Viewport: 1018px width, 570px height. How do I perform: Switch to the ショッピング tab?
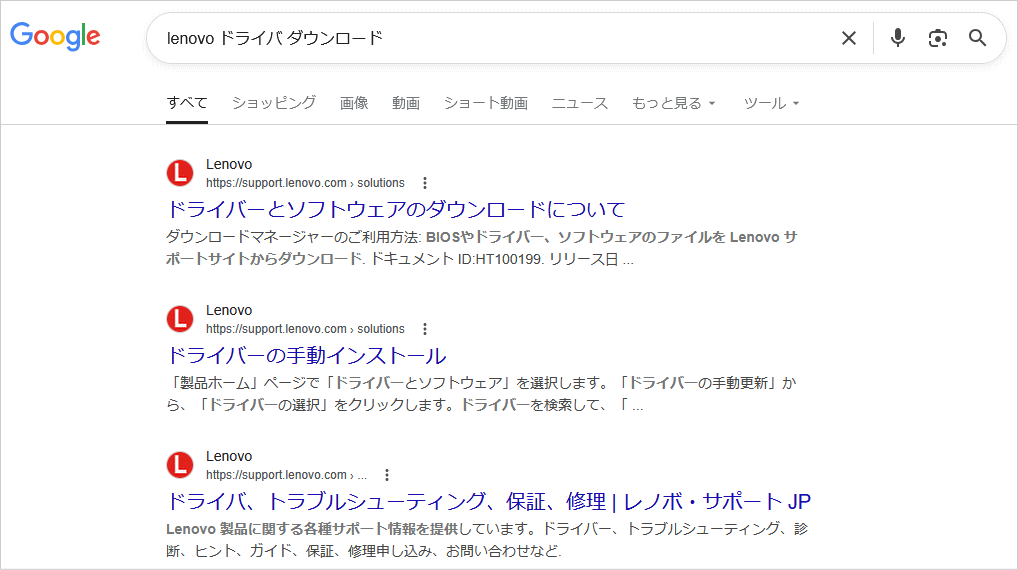(274, 103)
